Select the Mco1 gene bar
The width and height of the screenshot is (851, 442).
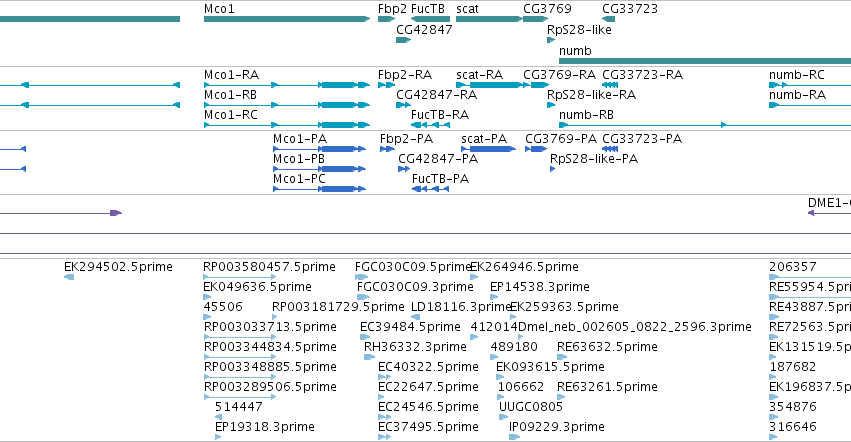287,19
